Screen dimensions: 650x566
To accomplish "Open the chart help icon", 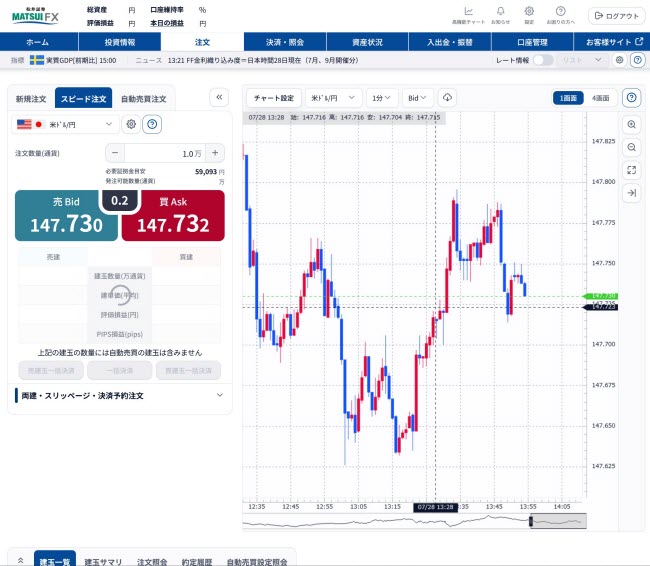I will (x=631, y=97).
